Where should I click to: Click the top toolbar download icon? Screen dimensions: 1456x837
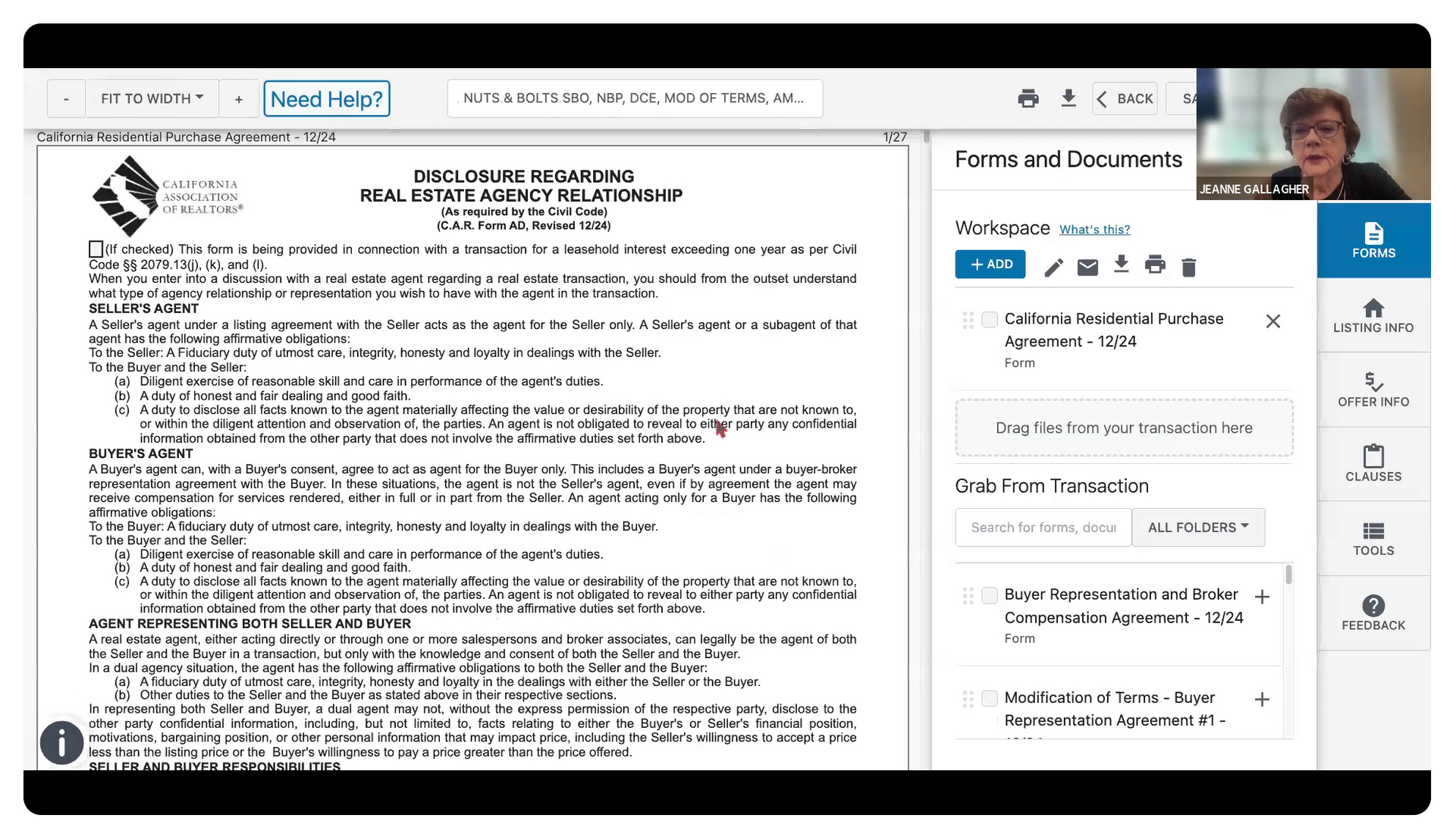(1068, 99)
